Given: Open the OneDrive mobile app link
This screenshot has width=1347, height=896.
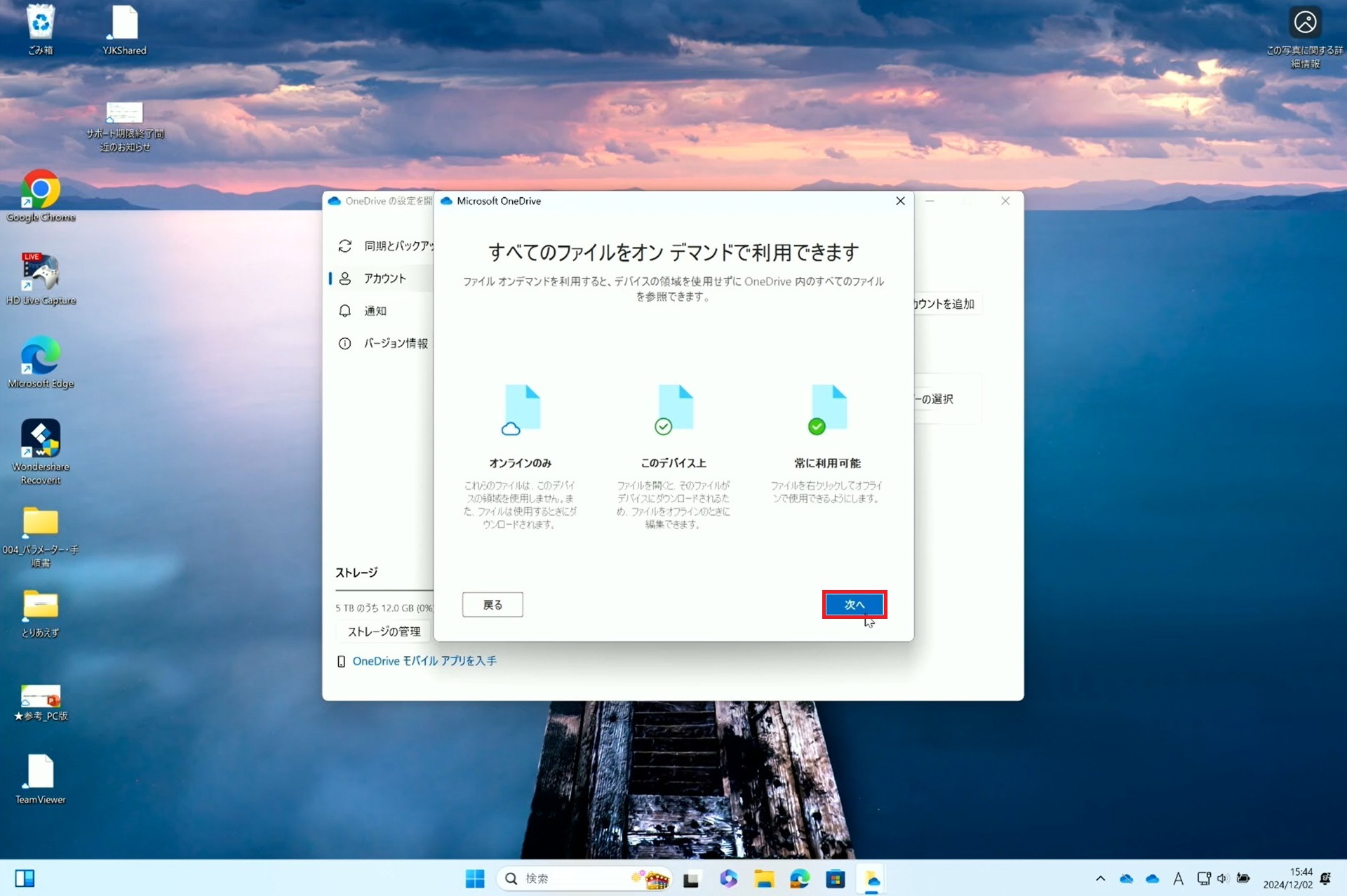Looking at the screenshot, I should point(424,661).
